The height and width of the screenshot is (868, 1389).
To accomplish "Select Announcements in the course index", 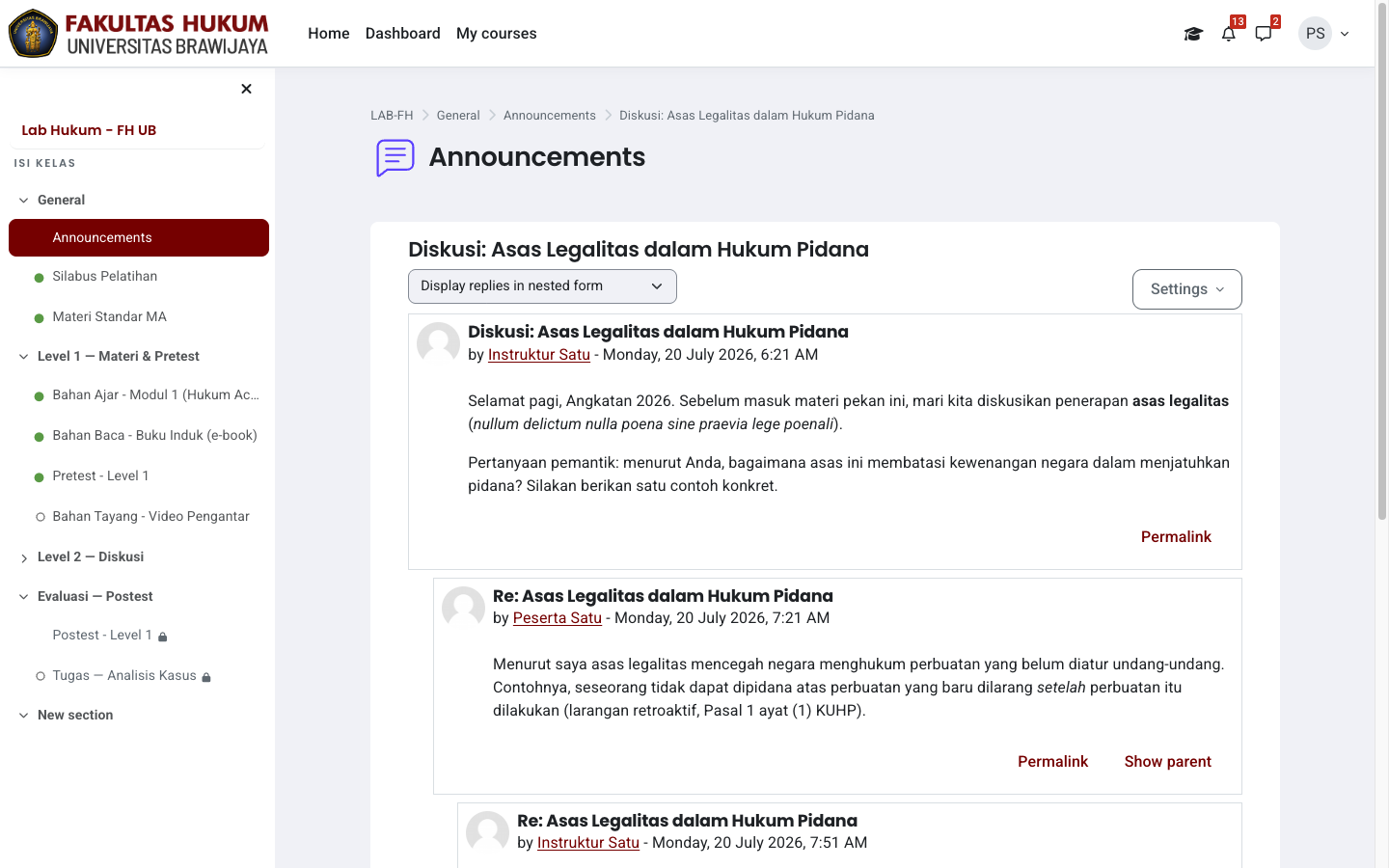I will click(x=139, y=238).
